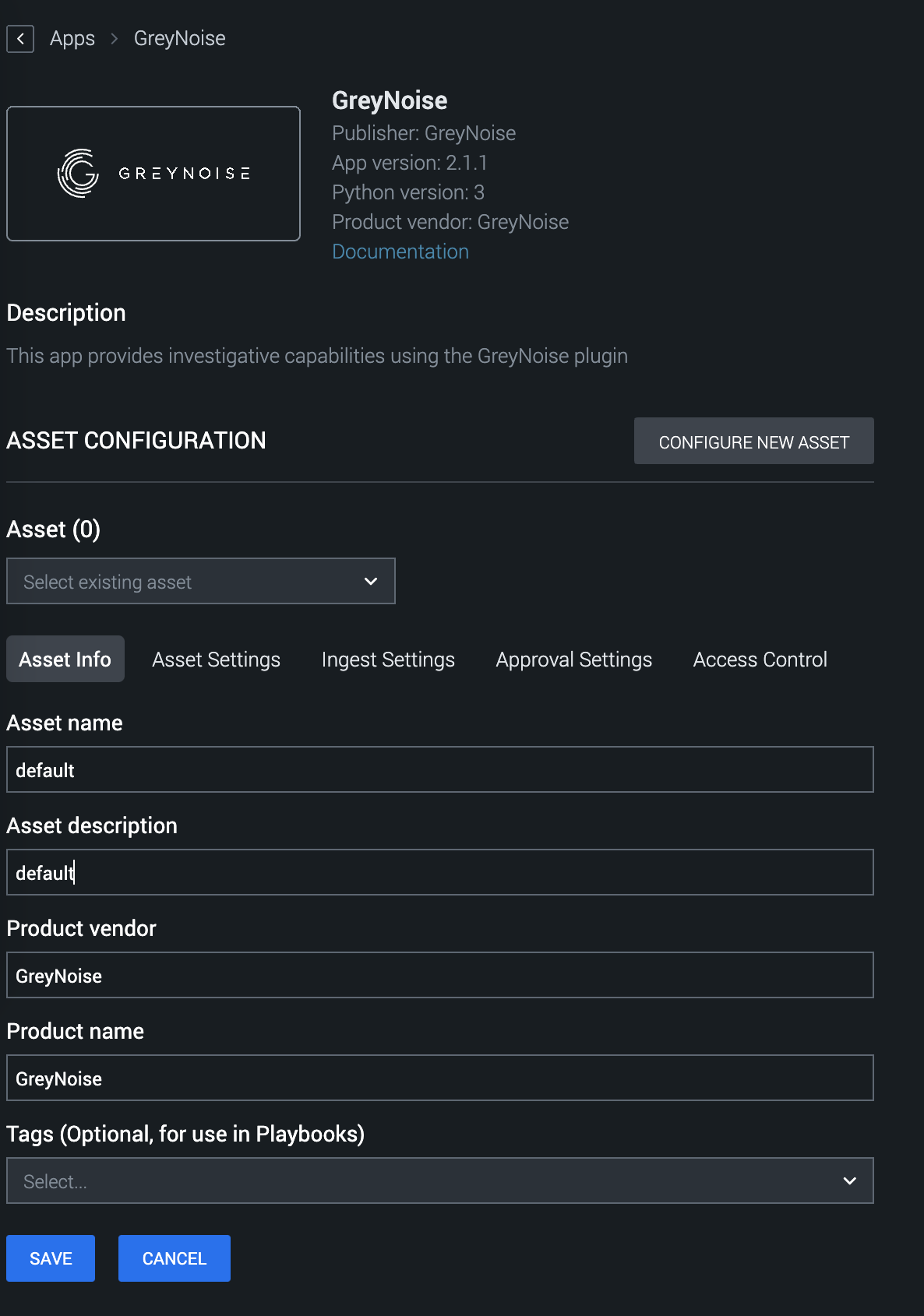Screen dimensions: 924x1316
Task: Go to the Approval Settings tab
Action: pyautogui.click(x=573, y=660)
